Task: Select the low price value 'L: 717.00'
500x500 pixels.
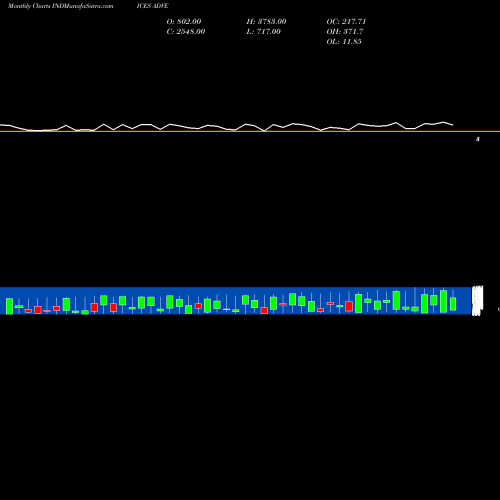Action: pos(263,31)
